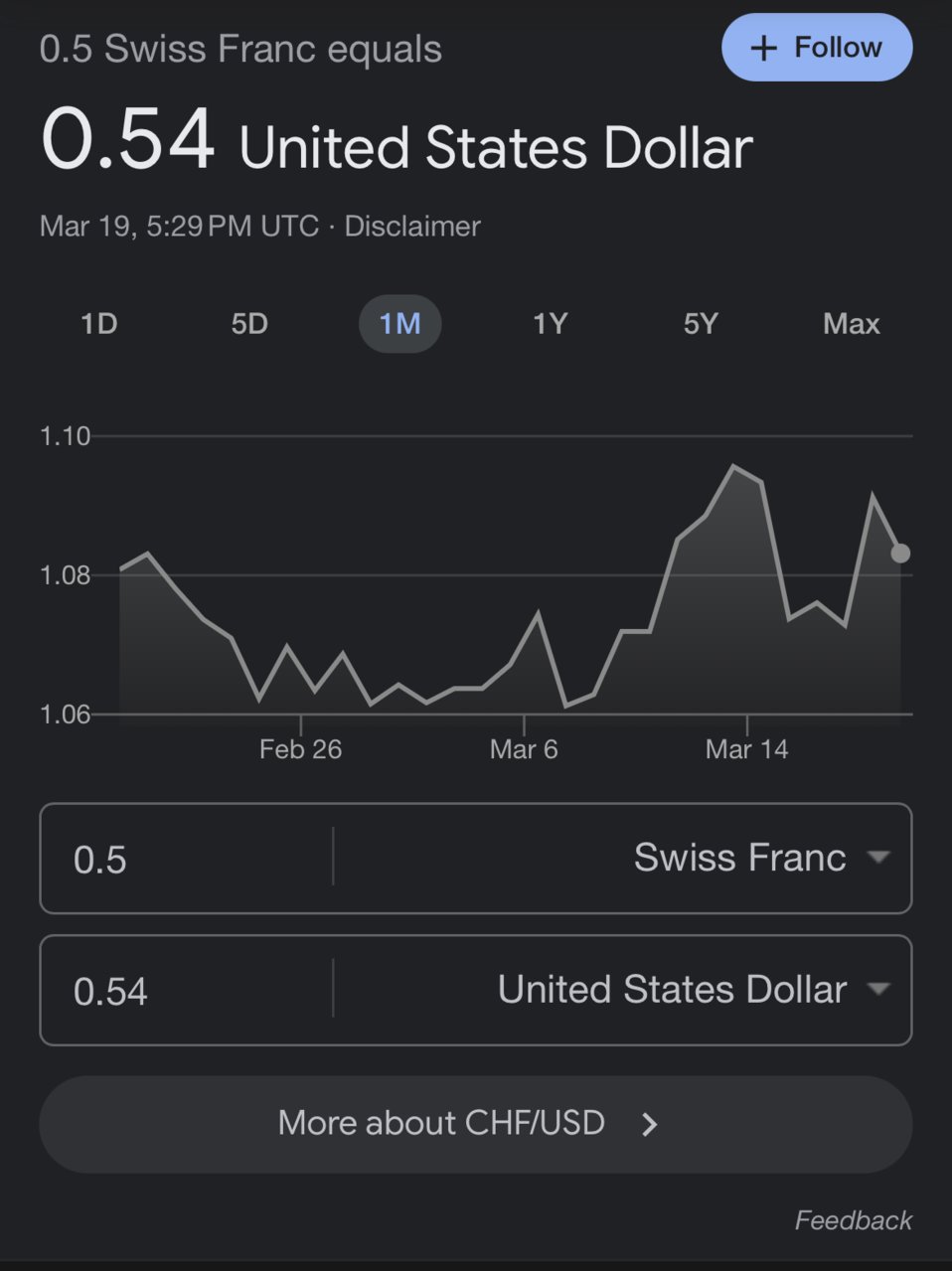
Task: Open More about CHF/USD
Action: 475,1124
